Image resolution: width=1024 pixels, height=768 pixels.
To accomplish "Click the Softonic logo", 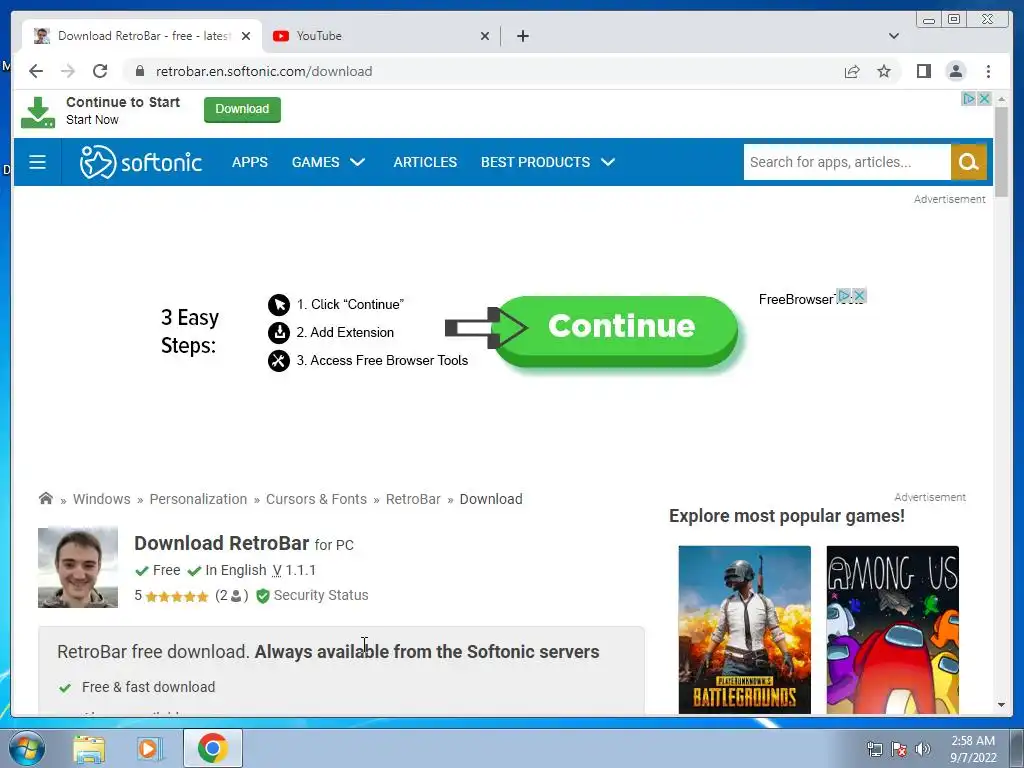I will click(140, 162).
